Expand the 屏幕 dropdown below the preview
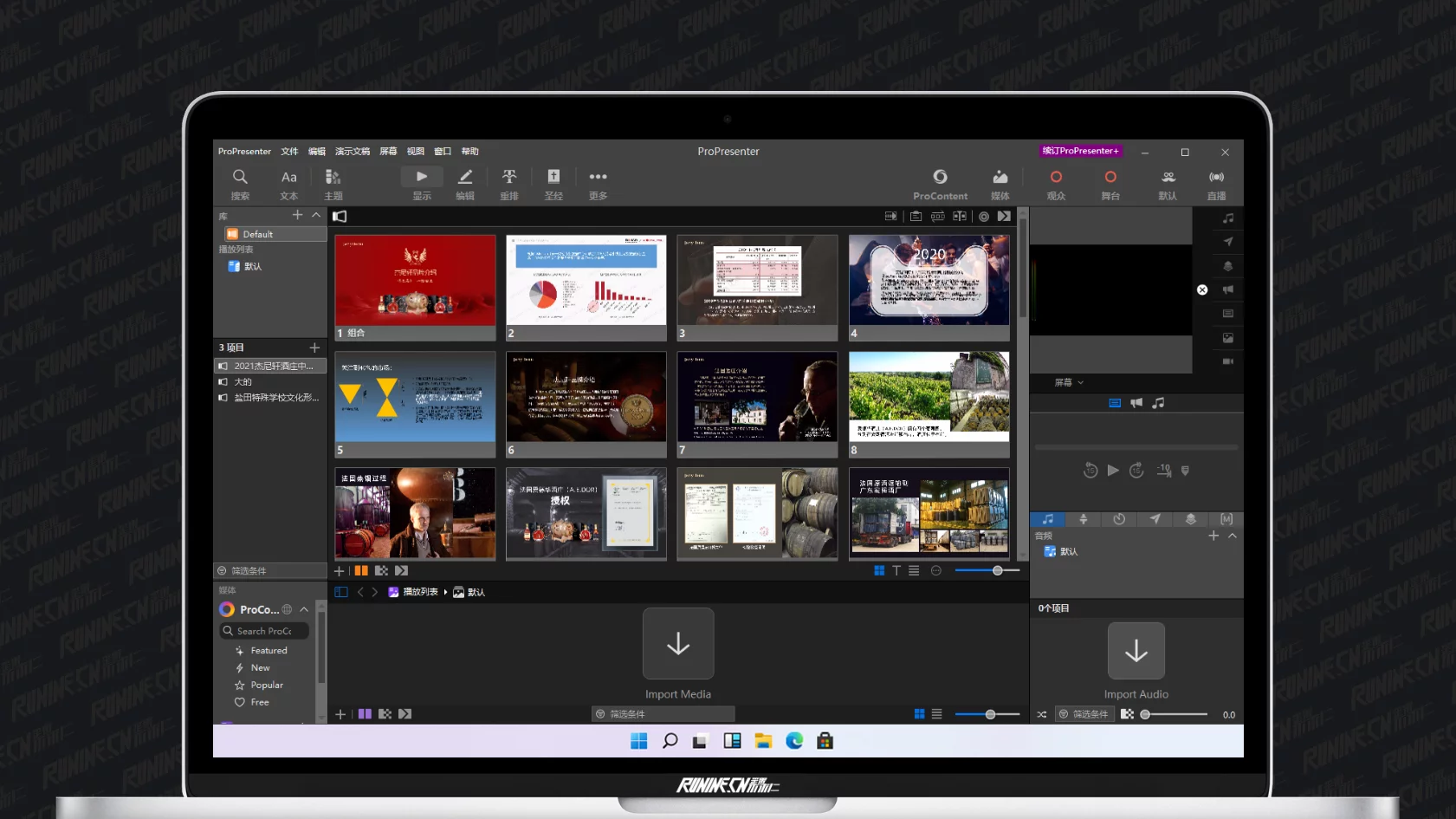1456x819 pixels. 1069,382
